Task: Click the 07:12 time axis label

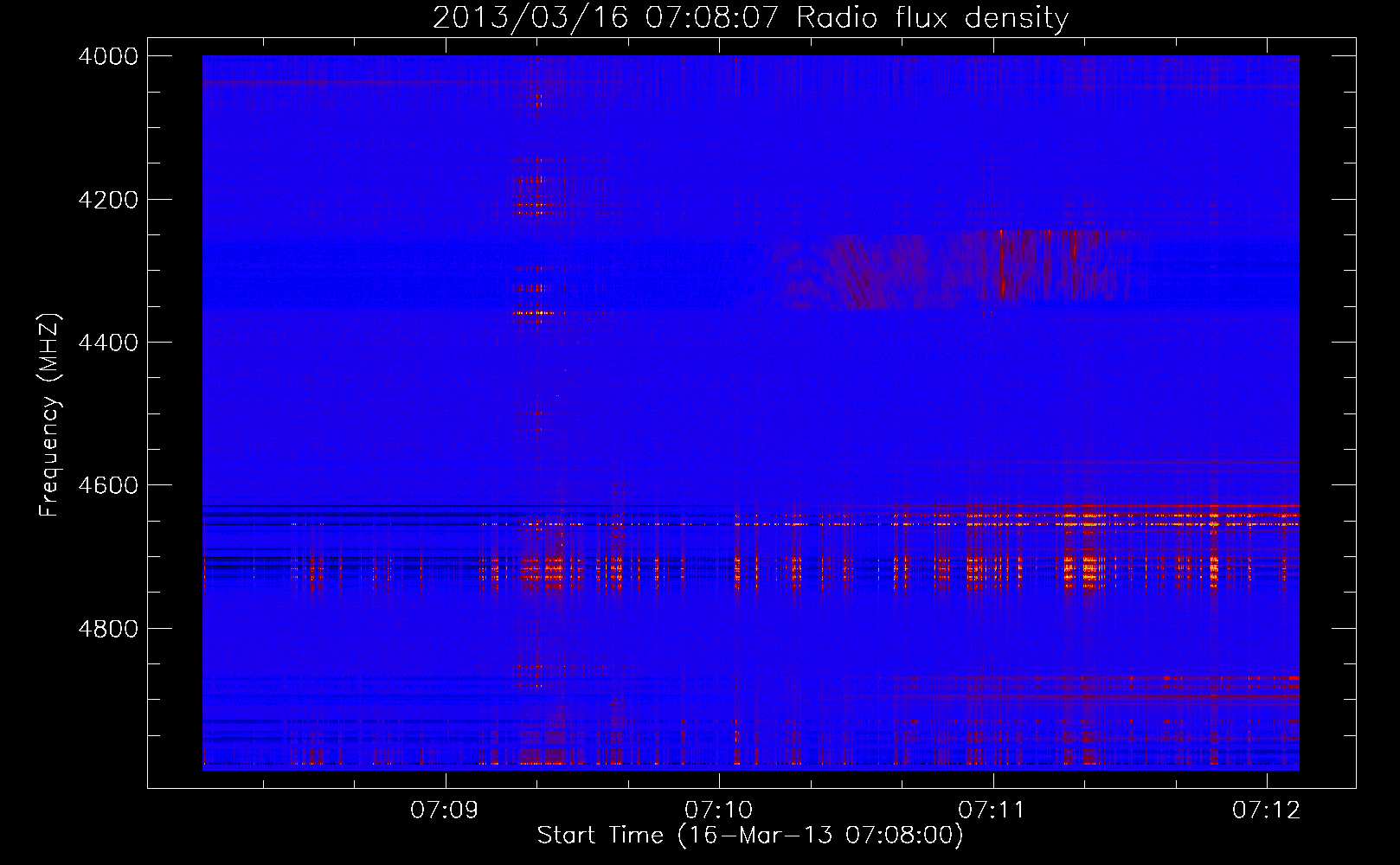Action: point(1267,810)
